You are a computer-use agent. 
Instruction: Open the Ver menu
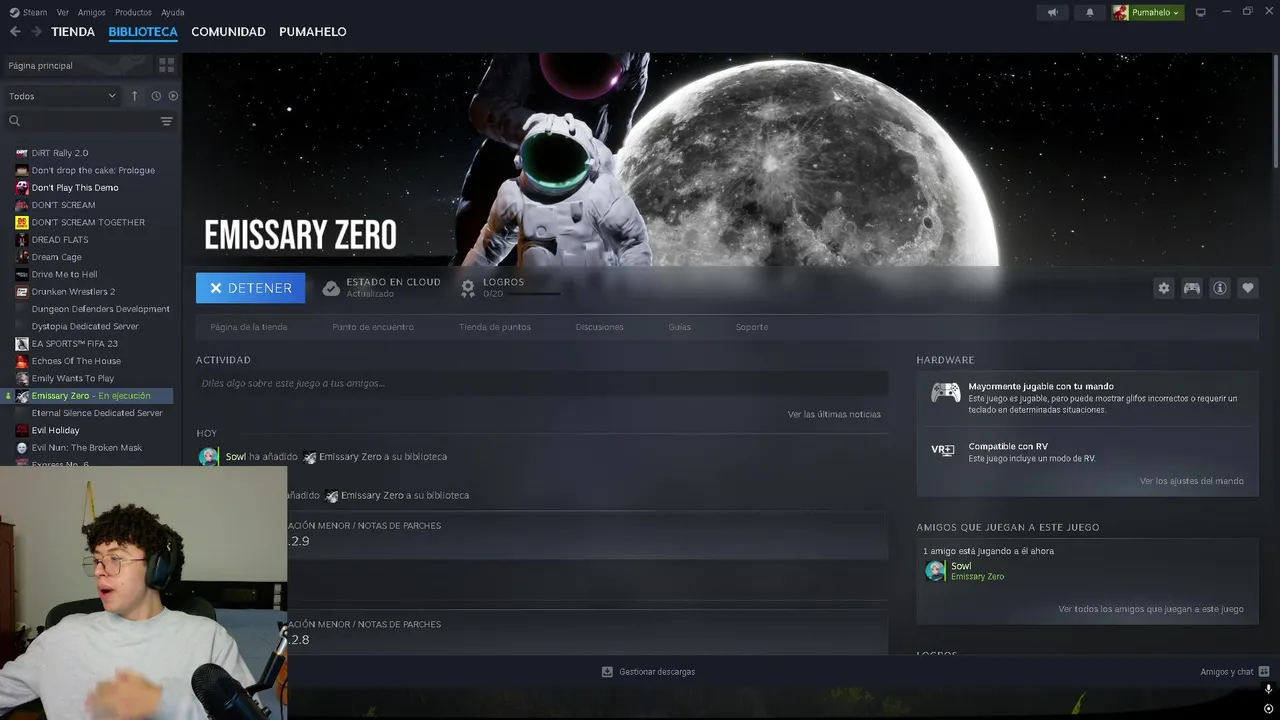point(63,12)
